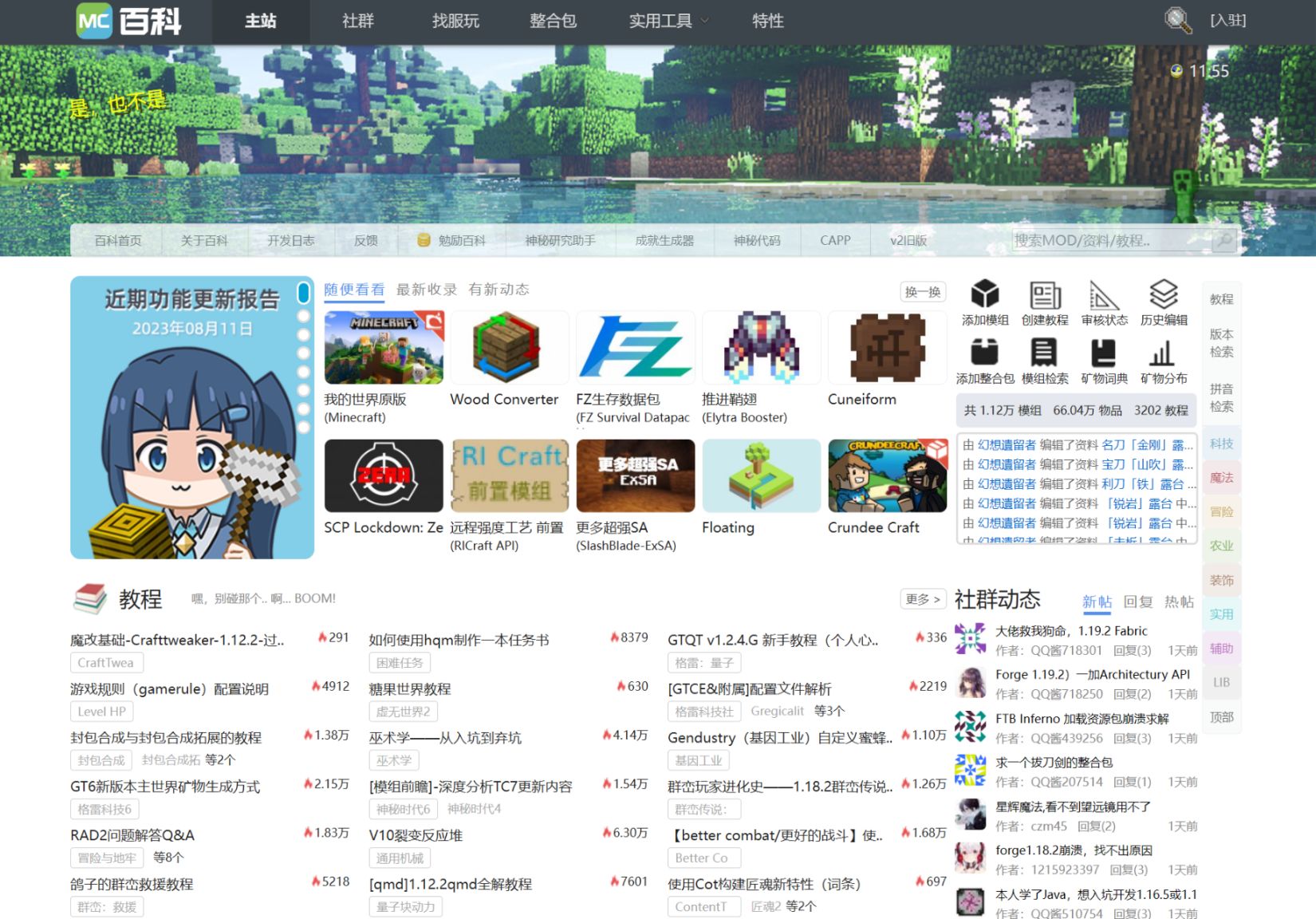Click the 换一换 refresh button

pyautogui.click(x=923, y=292)
